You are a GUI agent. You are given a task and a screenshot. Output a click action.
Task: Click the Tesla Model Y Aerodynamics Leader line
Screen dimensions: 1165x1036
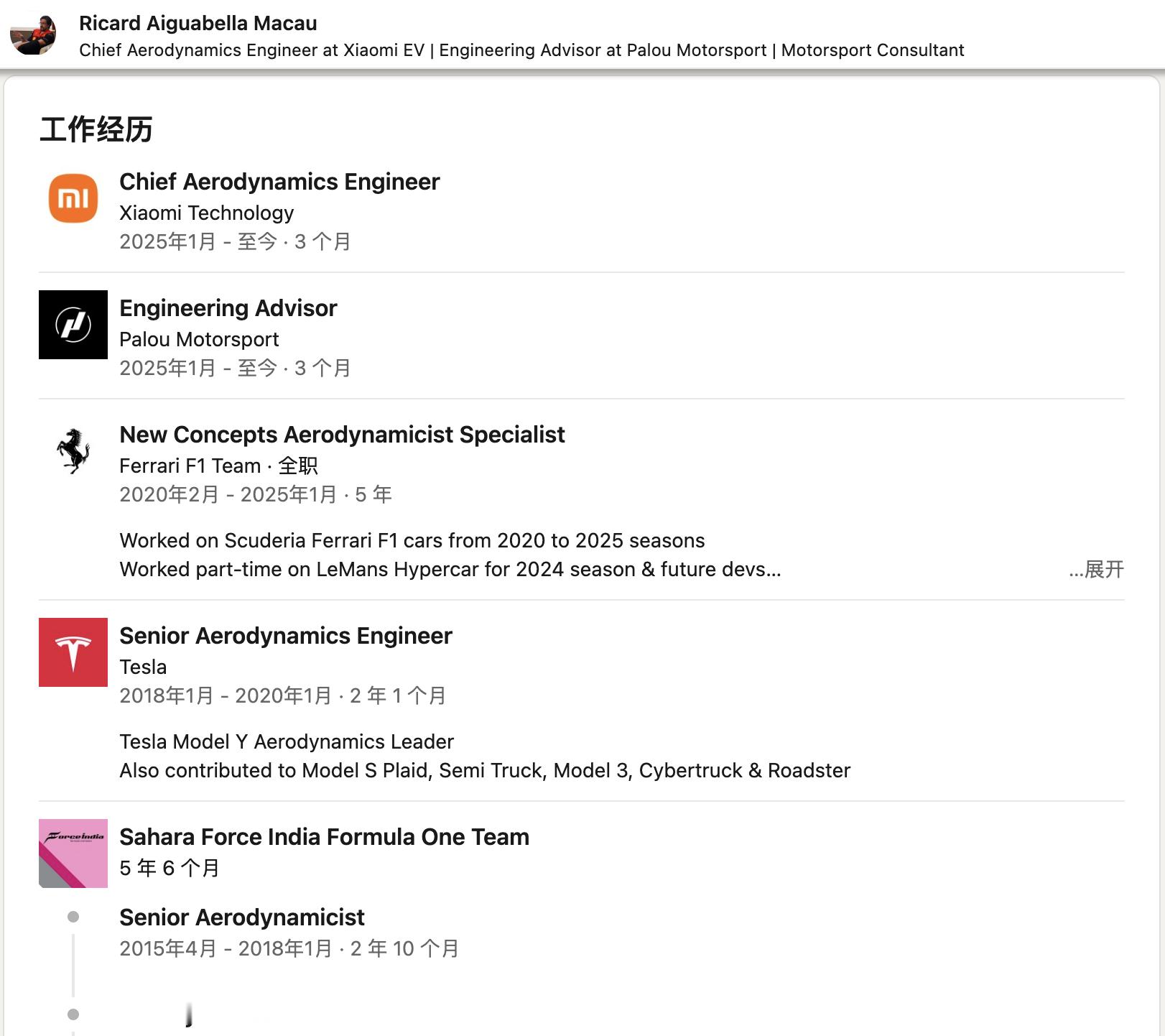(287, 741)
